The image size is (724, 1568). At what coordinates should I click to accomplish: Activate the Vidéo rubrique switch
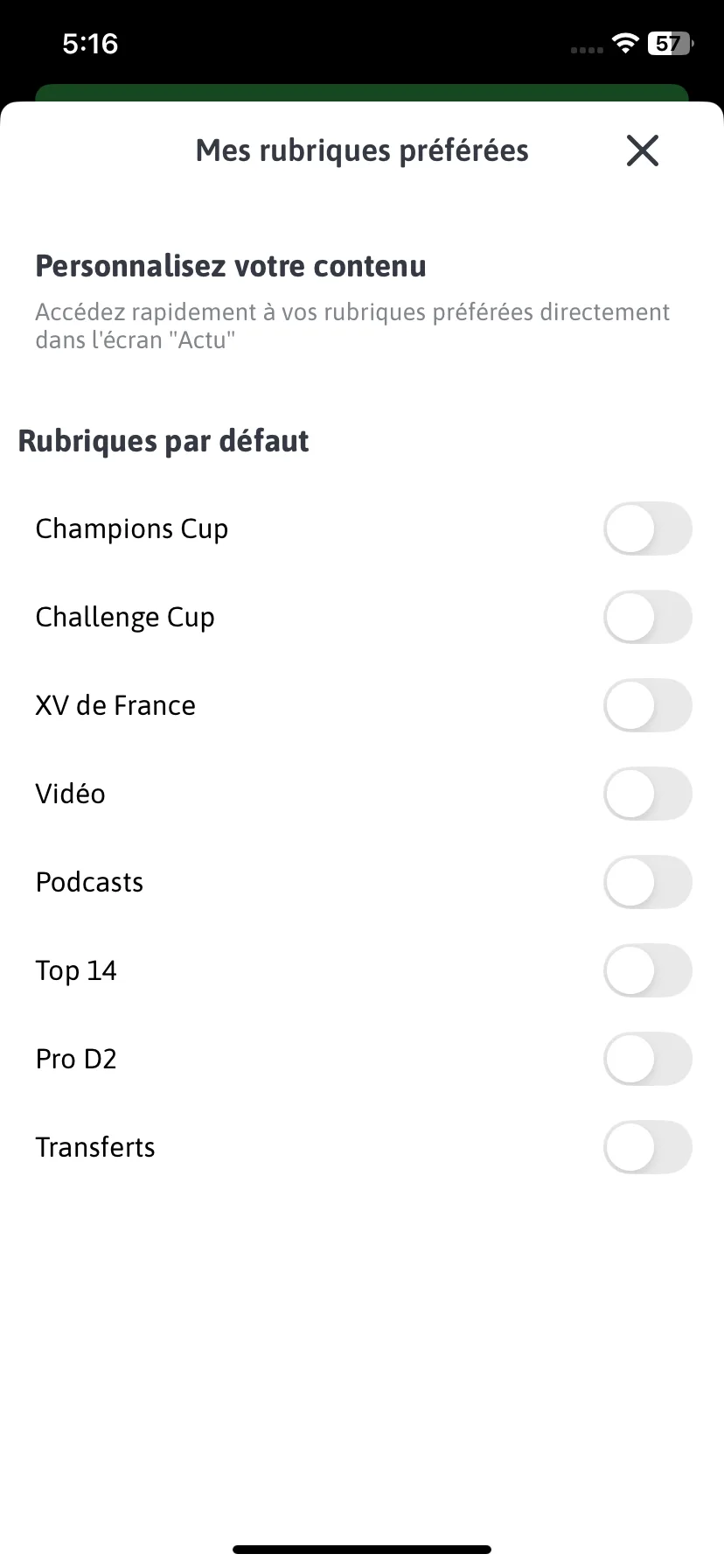click(648, 794)
